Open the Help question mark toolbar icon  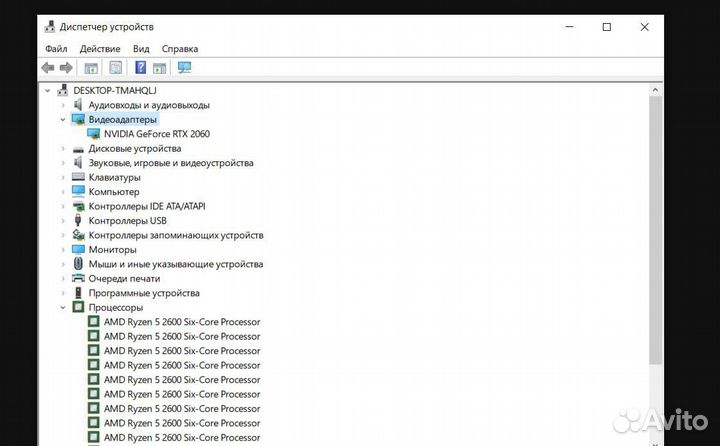pos(141,68)
